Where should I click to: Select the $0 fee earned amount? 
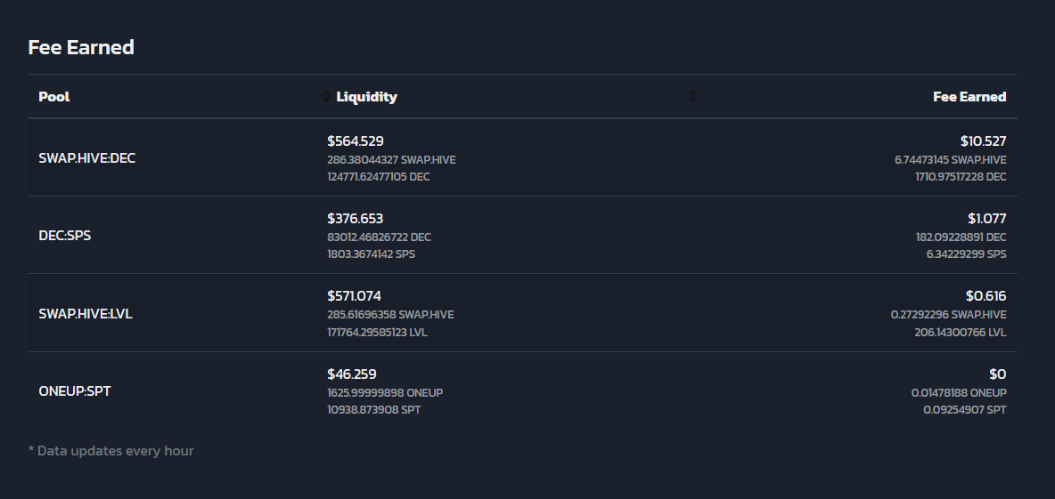[998, 374]
